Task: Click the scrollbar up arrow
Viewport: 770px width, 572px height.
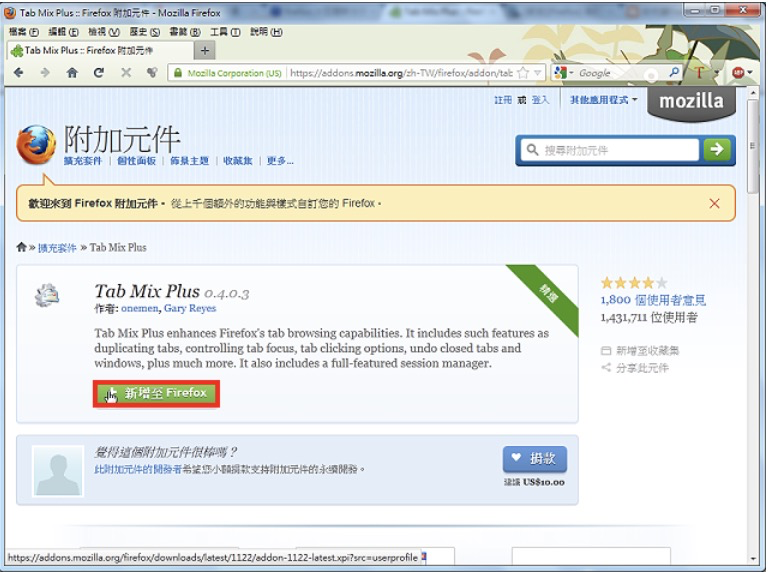Action: pyautogui.click(x=753, y=93)
